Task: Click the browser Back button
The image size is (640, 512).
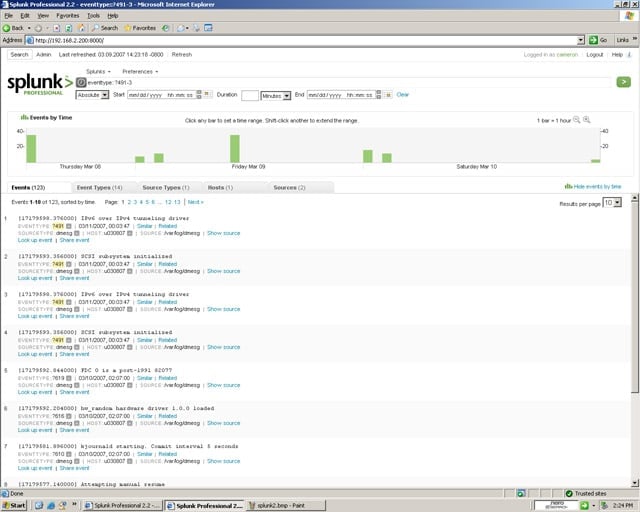Action: [x=13, y=28]
